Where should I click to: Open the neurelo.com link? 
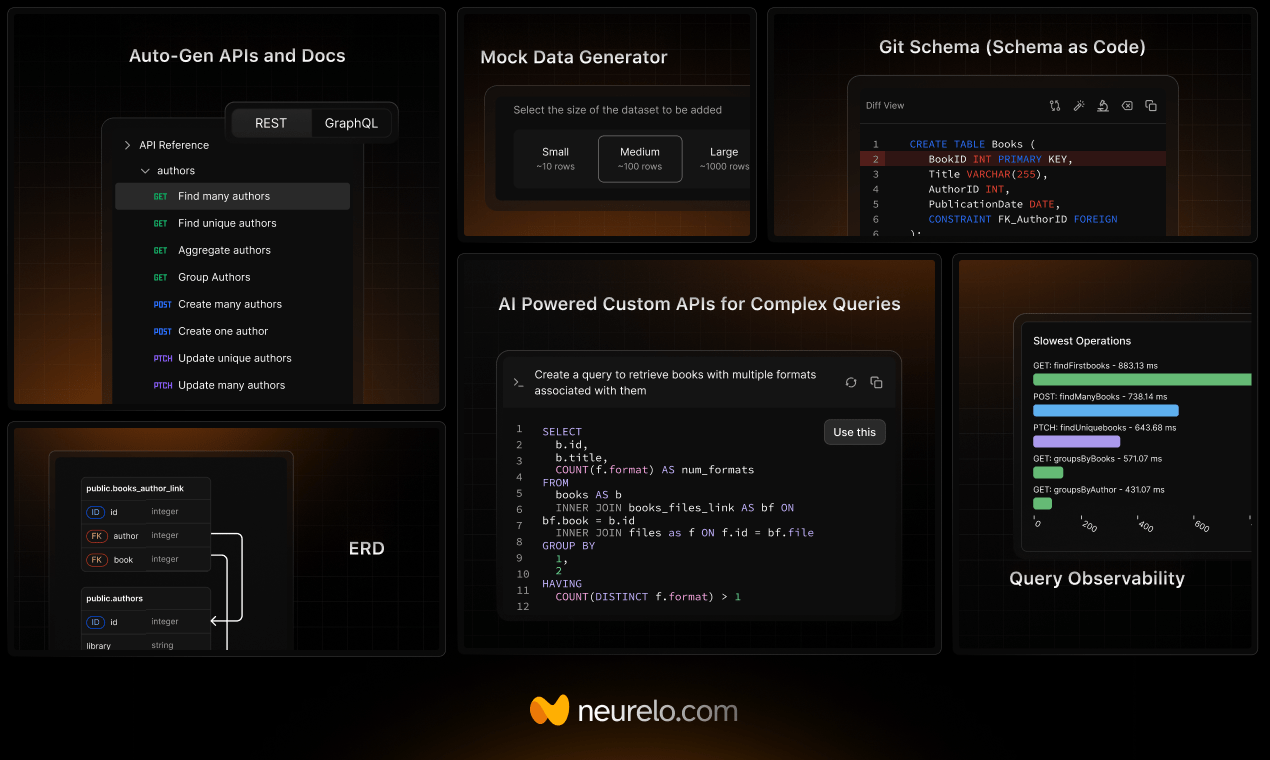(x=657, y=711)
